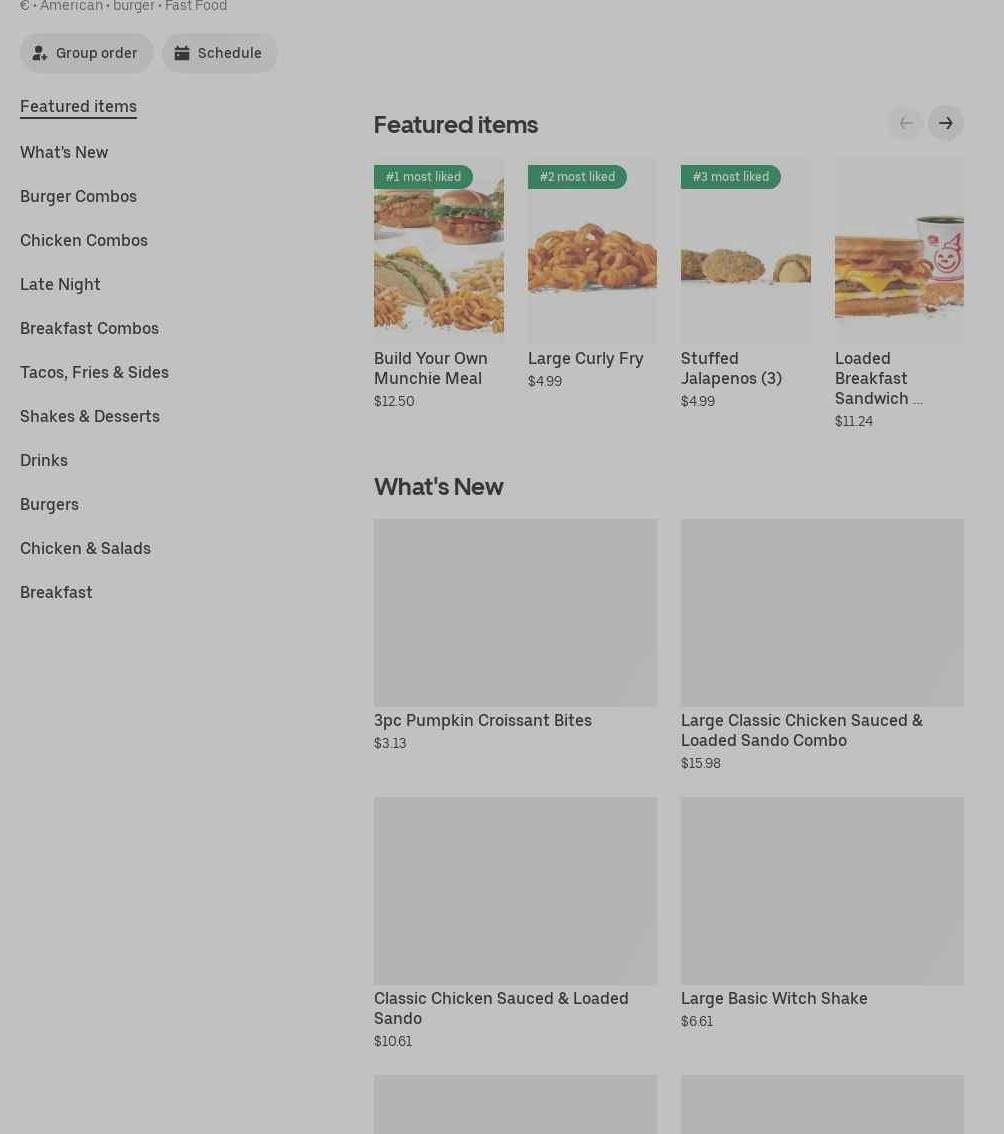The width and height of the screenshot is (1004, 1134).
Task: Open the Chicken Combos category
Action: coord(84,240)
